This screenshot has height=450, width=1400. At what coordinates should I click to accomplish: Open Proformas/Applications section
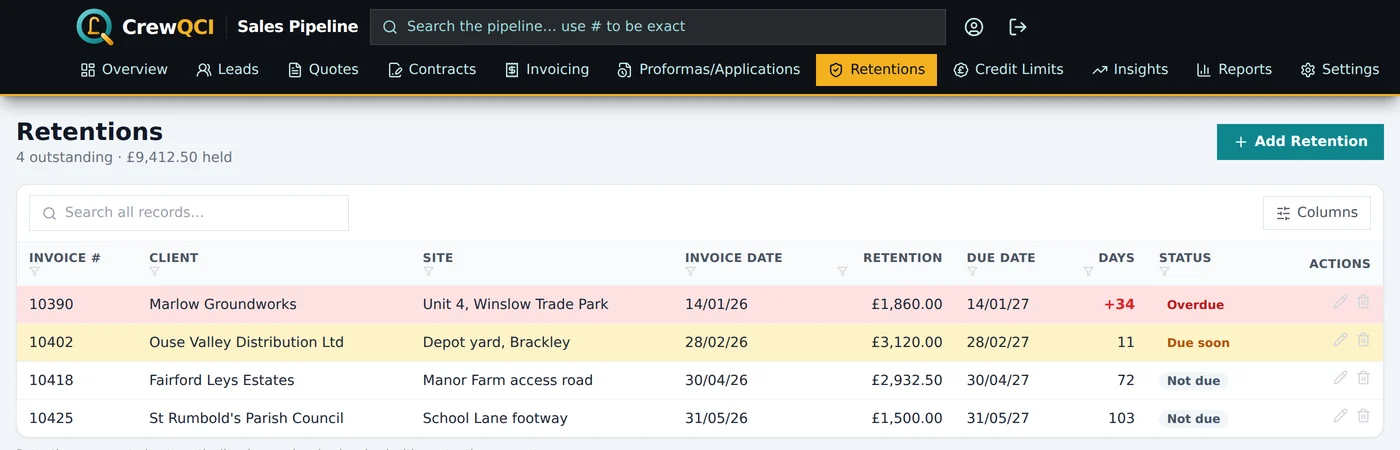click(x=709, y=70)
